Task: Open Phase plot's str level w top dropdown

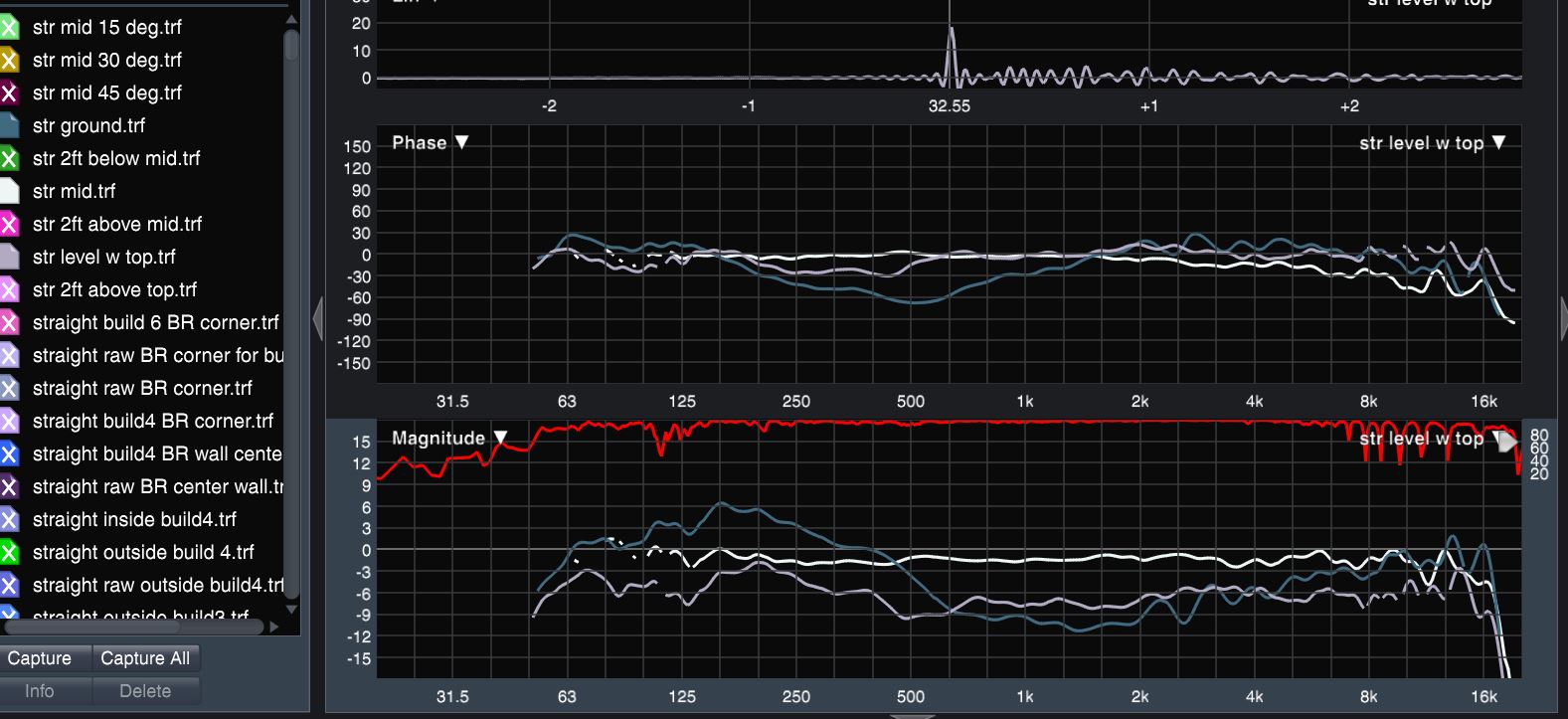Action: 1432,143
